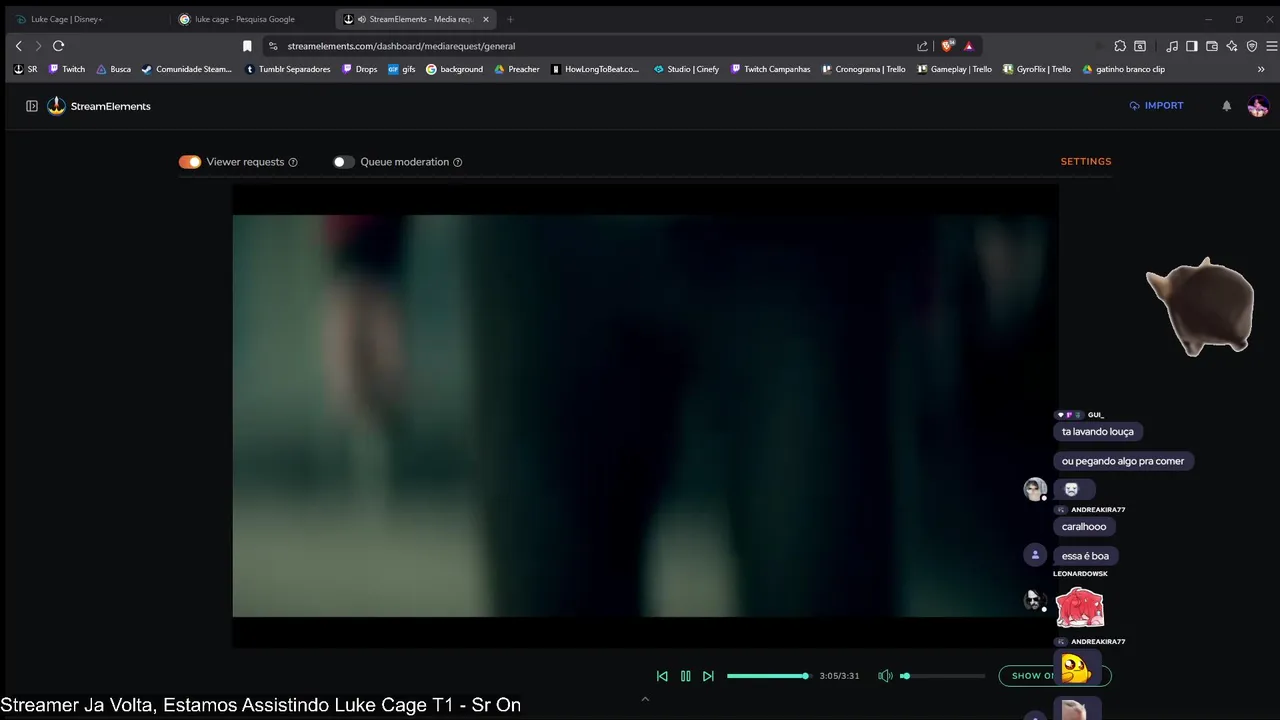The width and height of the screenshot is (1280, 720).
Task: Toggle the StreamElements sidebar panel icon
Action: pos(32,106)
